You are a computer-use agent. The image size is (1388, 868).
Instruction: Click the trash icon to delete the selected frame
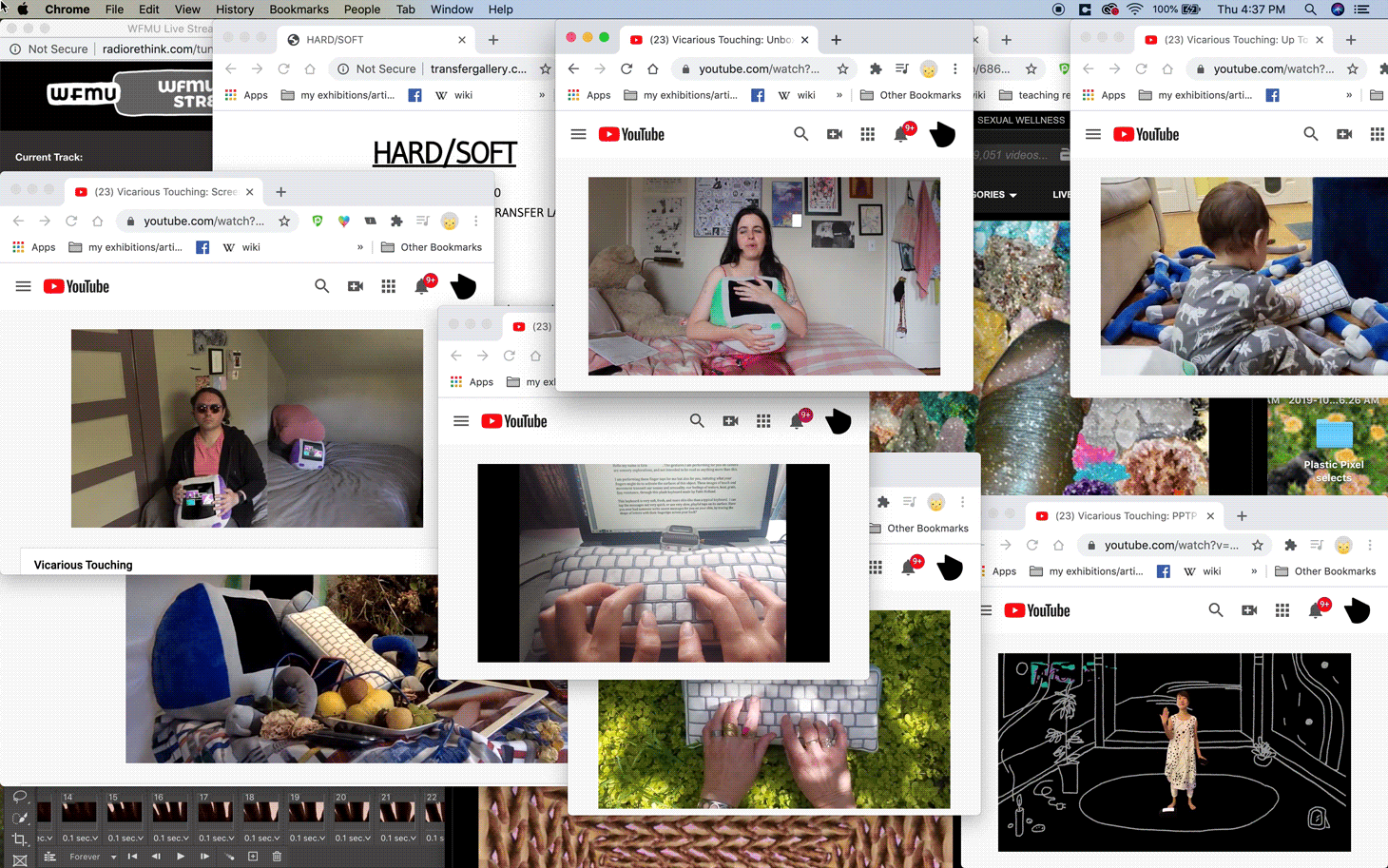click(277, 857)
